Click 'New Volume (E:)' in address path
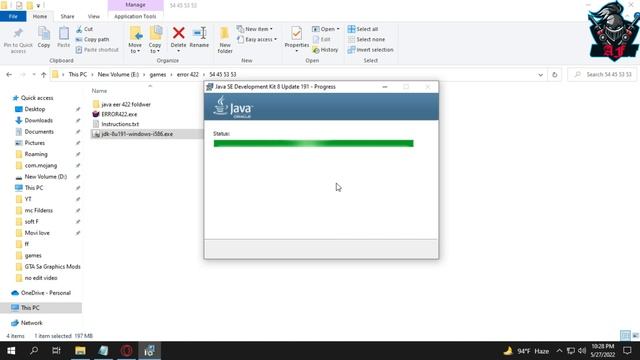The image size is (640, 360). coord(118,74)
